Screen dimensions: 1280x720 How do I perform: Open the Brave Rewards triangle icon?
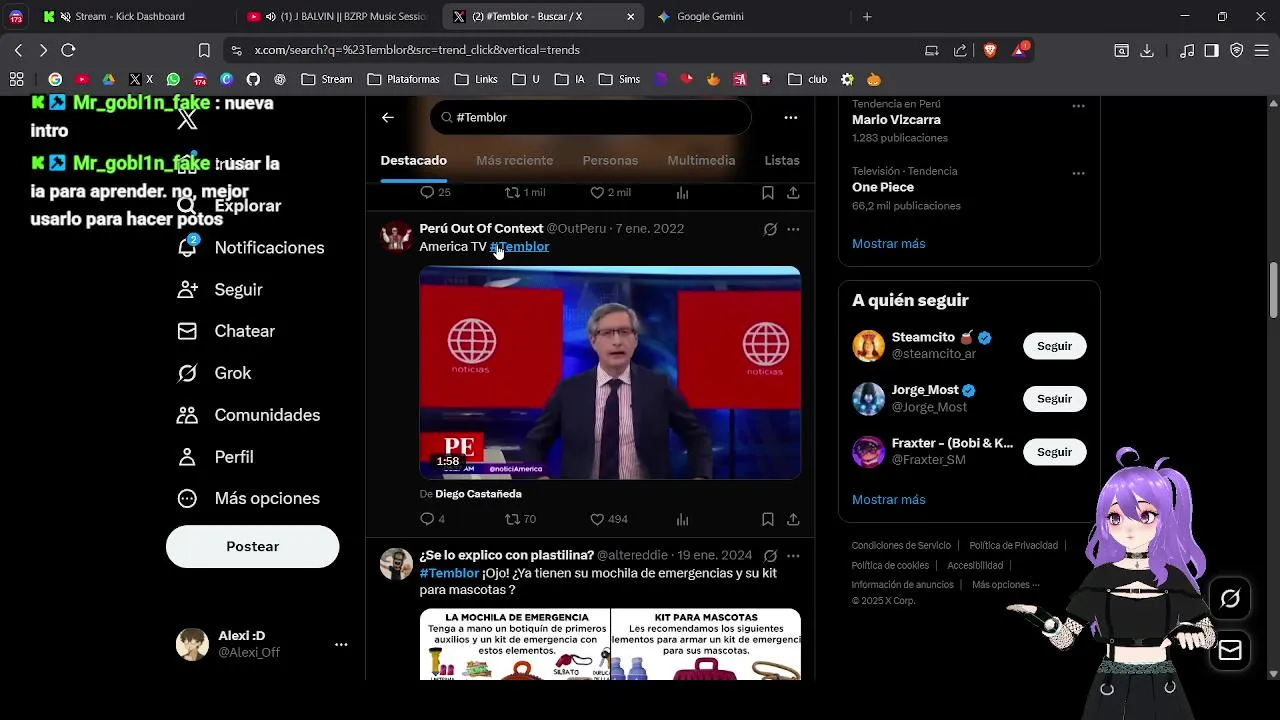pos(1020,50)
